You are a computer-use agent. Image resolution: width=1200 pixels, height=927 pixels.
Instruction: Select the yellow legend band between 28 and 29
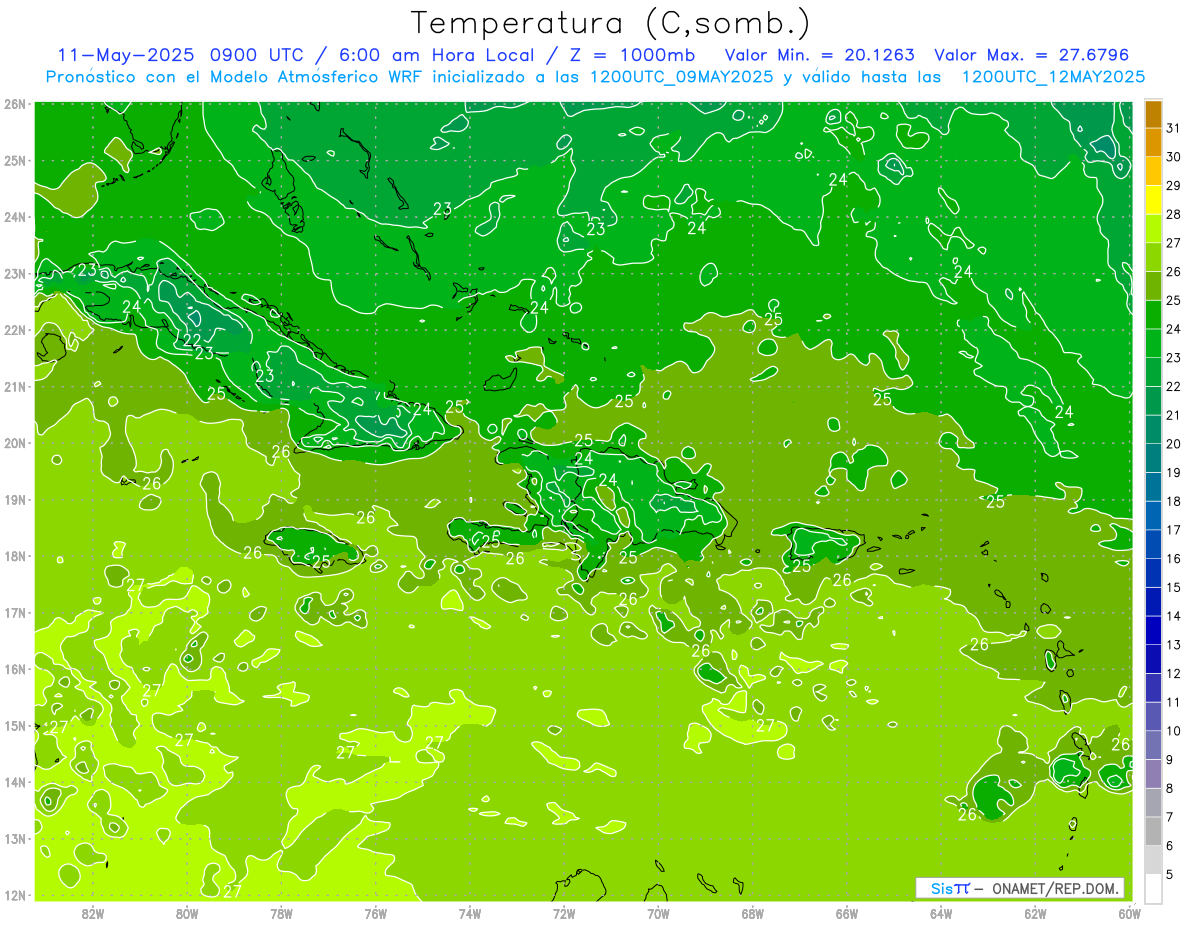pyautogui.click(x=1153, y=201)
